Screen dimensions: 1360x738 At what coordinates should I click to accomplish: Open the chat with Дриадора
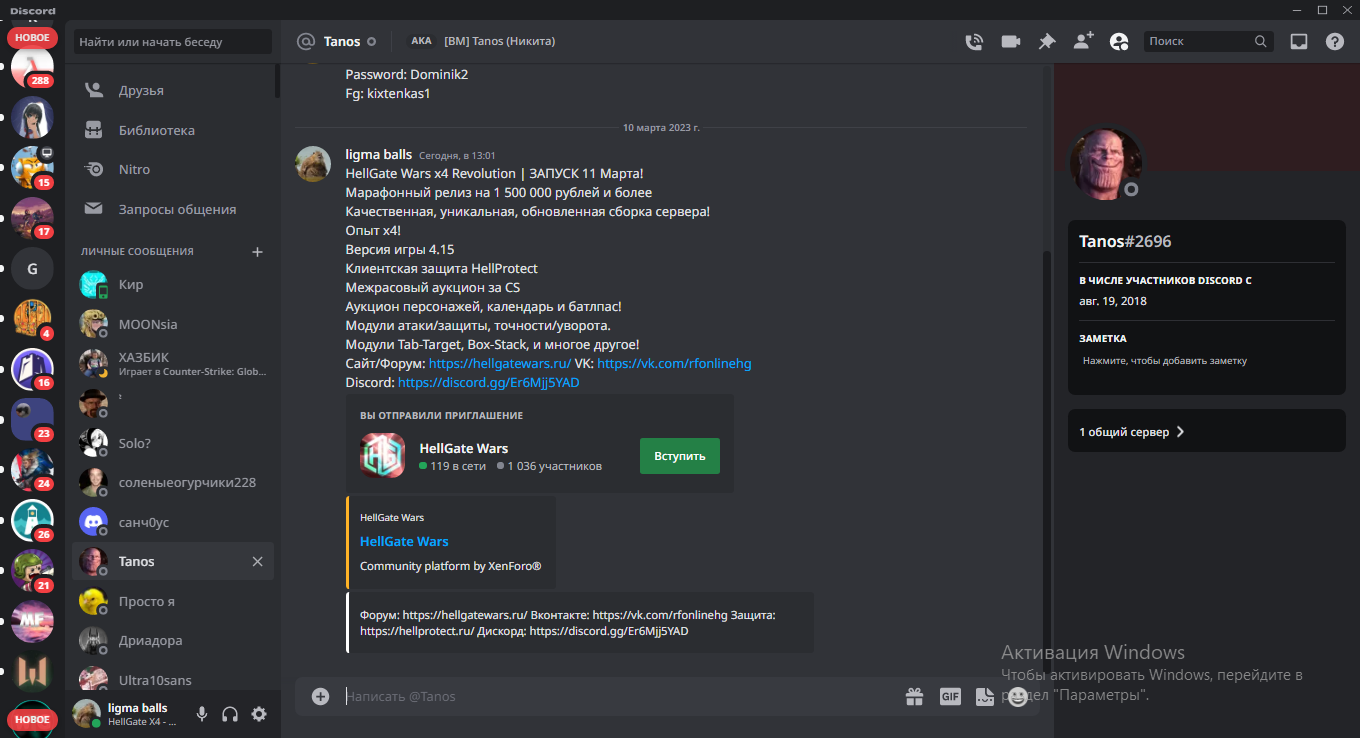click(173, 641)
